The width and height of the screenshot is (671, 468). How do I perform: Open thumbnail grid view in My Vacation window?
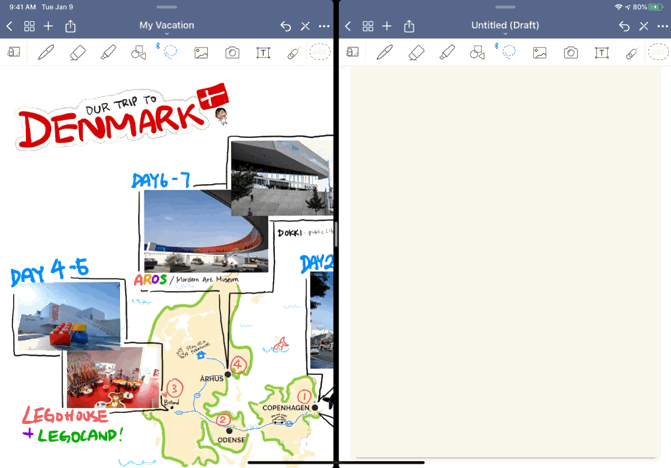click(x=29, y=26)
